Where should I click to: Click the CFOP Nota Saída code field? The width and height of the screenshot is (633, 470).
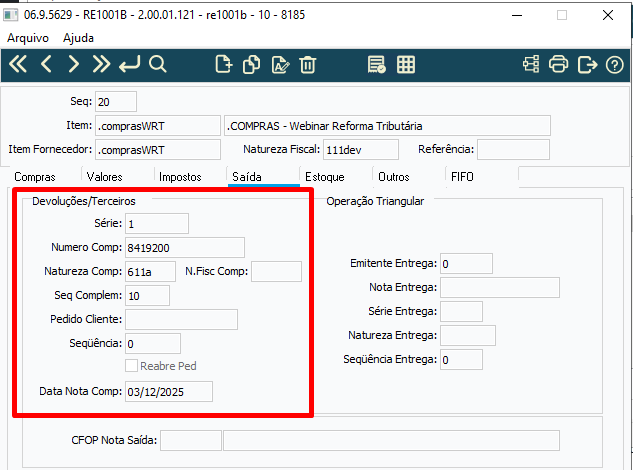[191, 440]
